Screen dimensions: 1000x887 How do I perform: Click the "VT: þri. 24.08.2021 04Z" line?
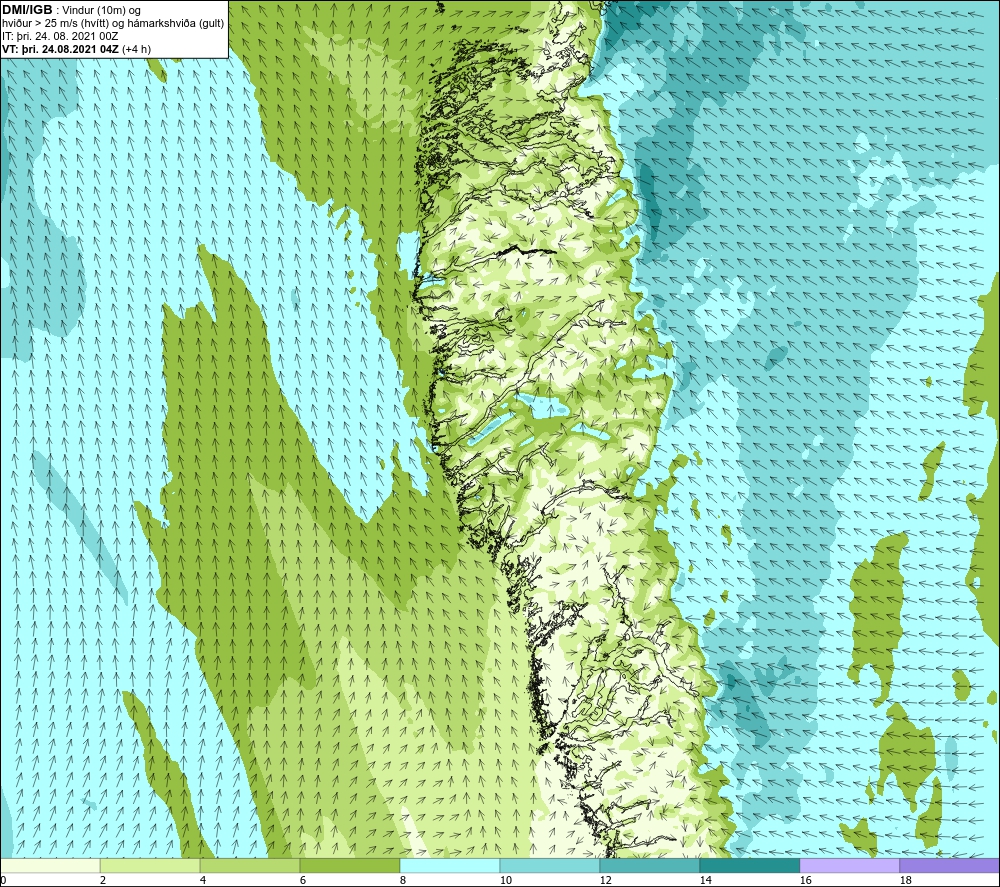tap(60, 49)
